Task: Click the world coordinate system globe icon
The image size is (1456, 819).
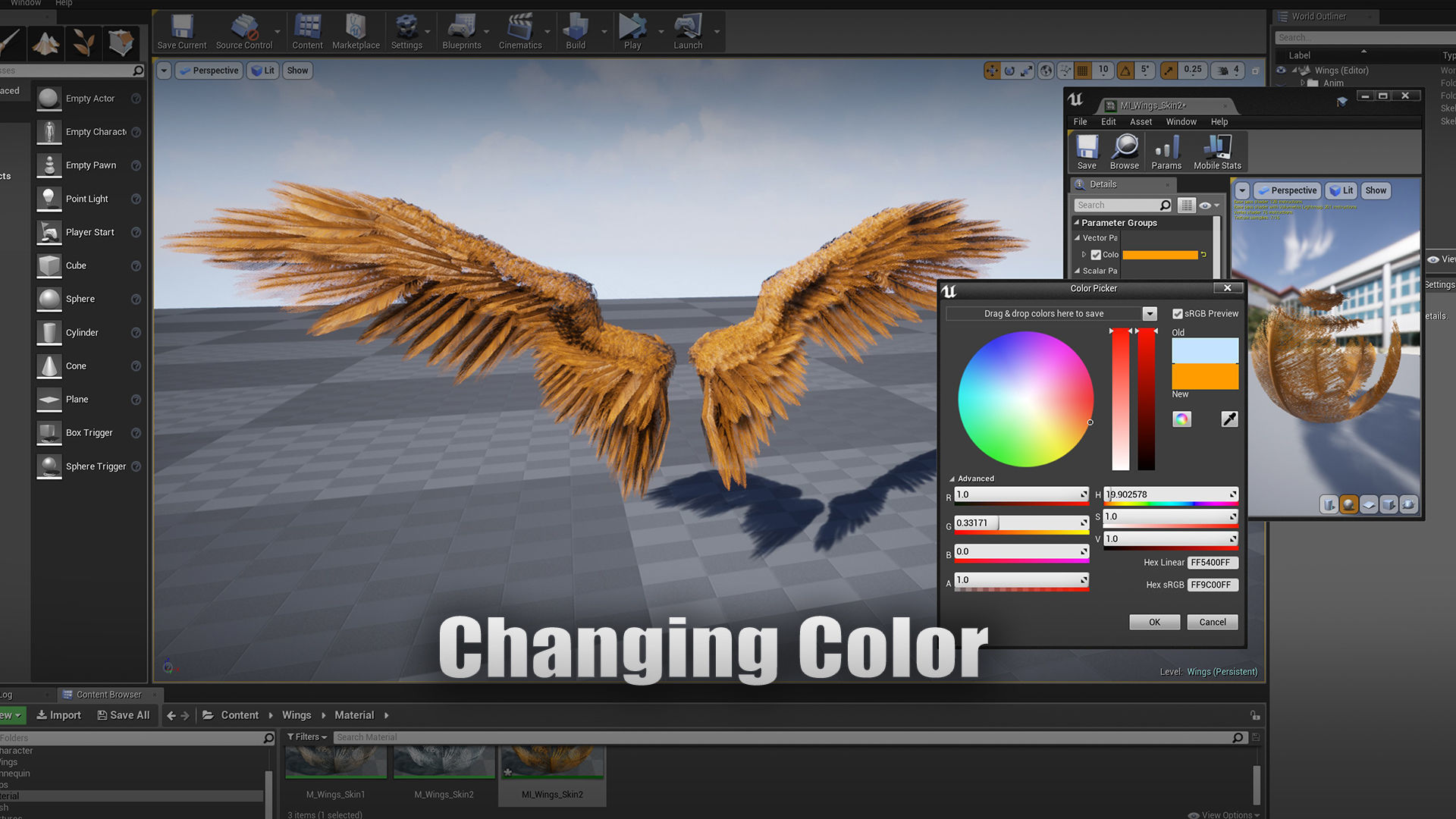Action: 1046,71
